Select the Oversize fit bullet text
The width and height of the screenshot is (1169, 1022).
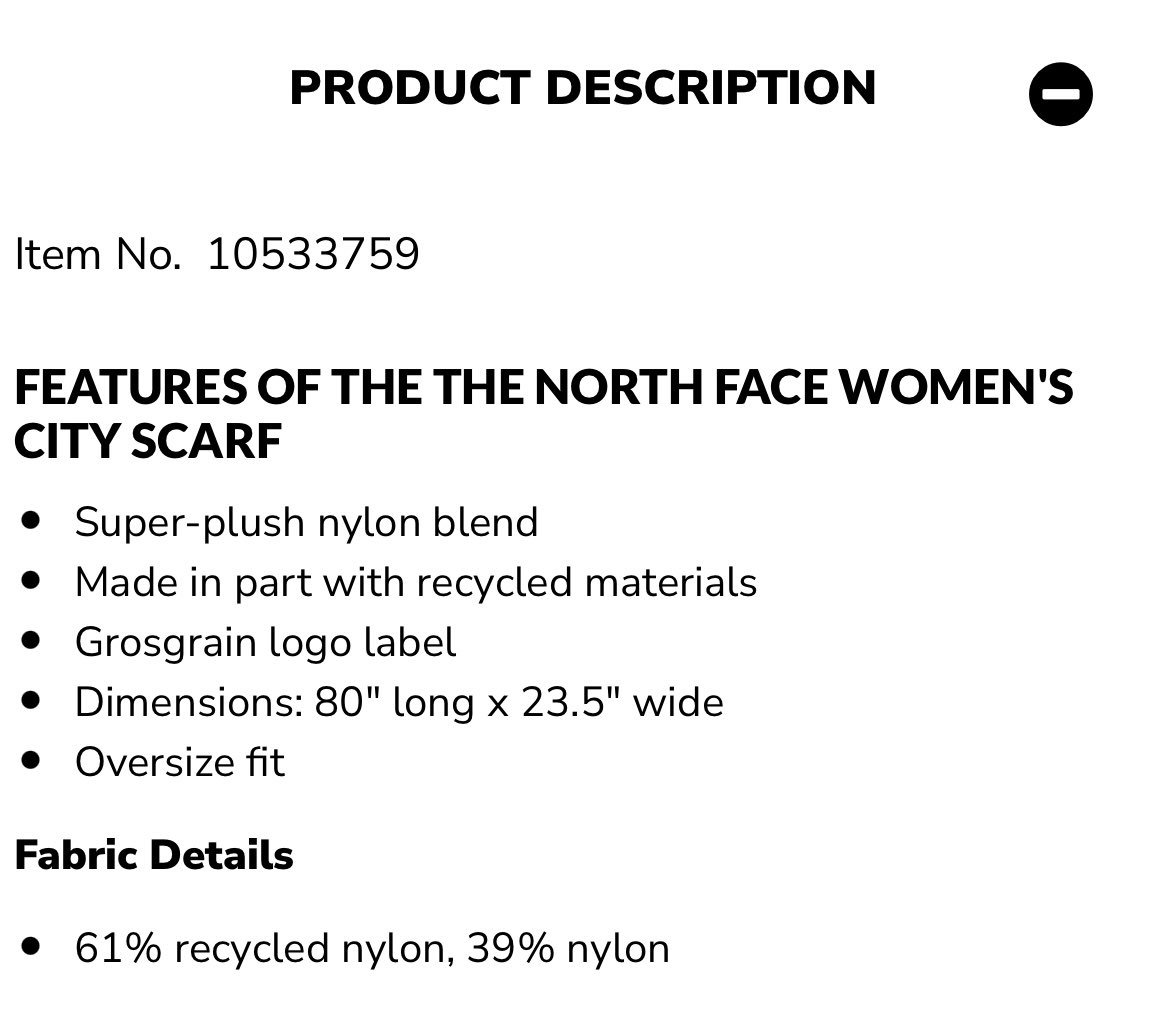(x=180, y=763)
